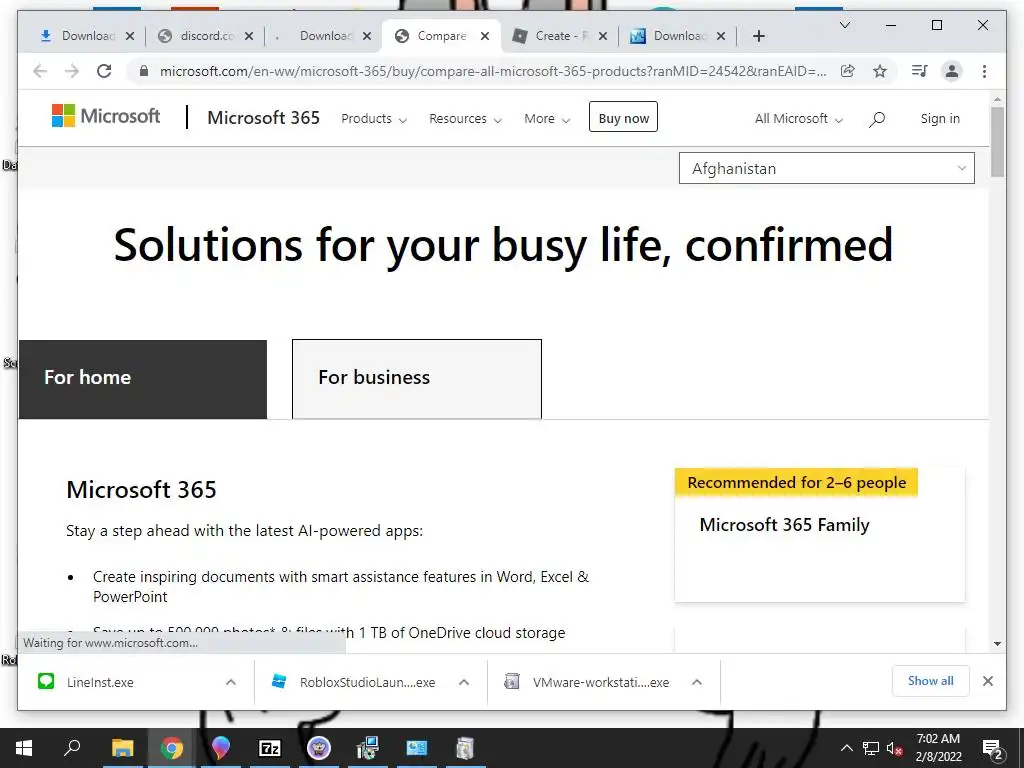Click the muted volume tray icon
Screen dimensions: 1024x768
894,748
